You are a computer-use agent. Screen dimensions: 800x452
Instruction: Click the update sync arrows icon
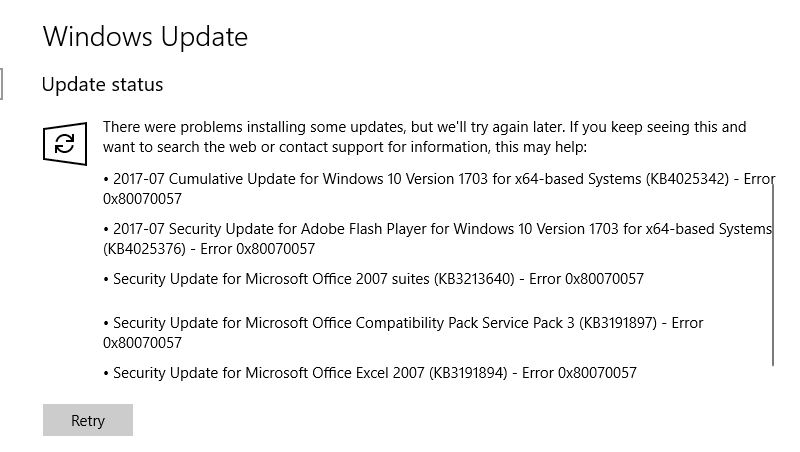tap(64, 143)
